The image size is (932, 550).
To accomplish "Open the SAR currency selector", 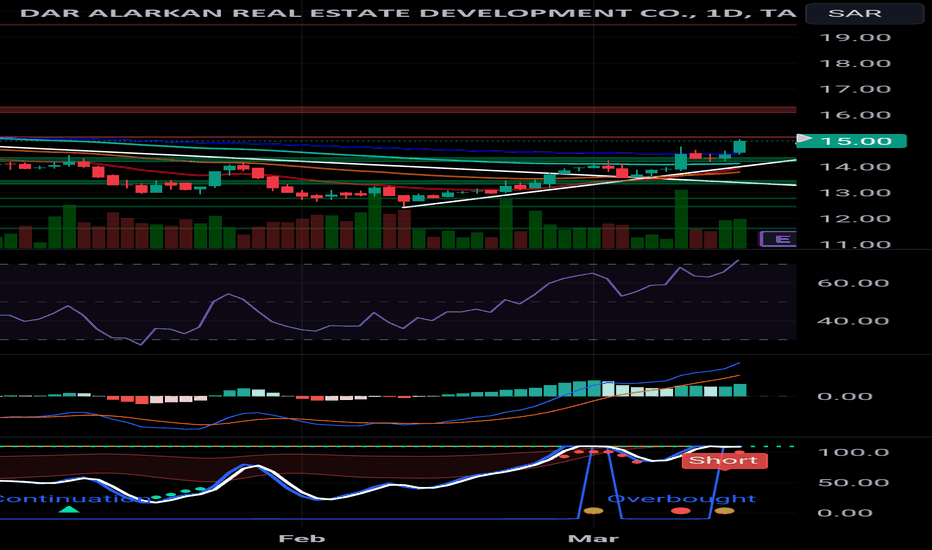I will 864,13.
